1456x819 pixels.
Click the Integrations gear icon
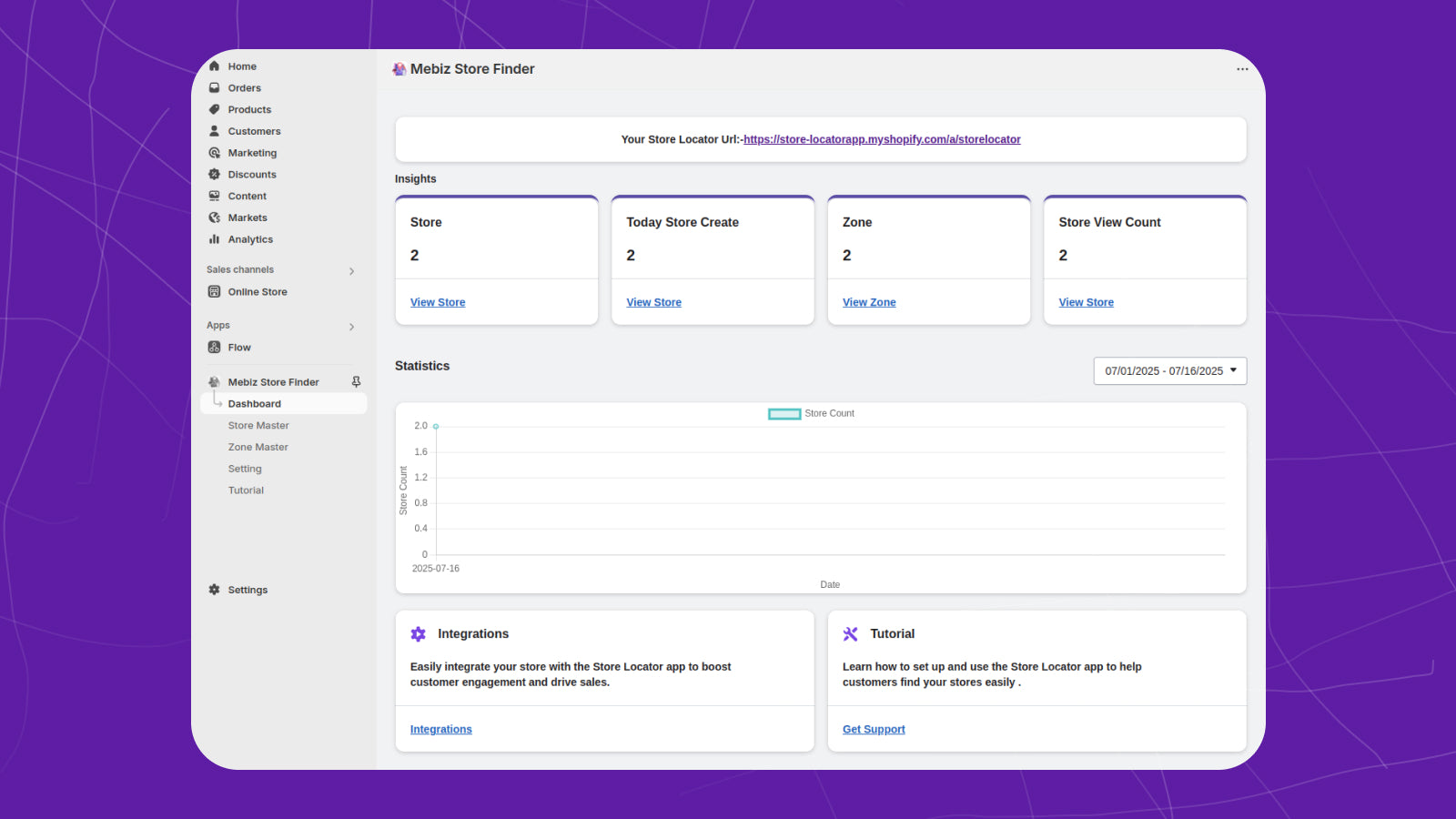pyautogui.click(x=419, y=634)
